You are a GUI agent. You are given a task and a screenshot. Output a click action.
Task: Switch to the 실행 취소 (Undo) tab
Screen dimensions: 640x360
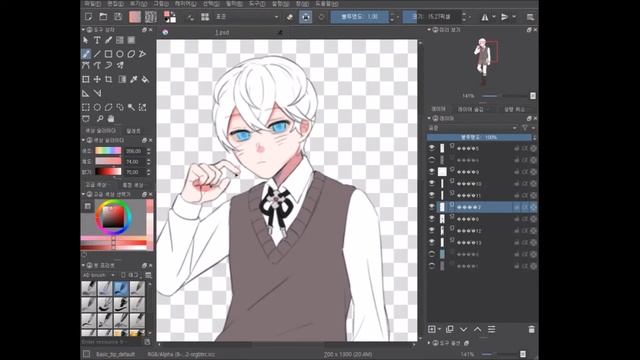[514, 109]
